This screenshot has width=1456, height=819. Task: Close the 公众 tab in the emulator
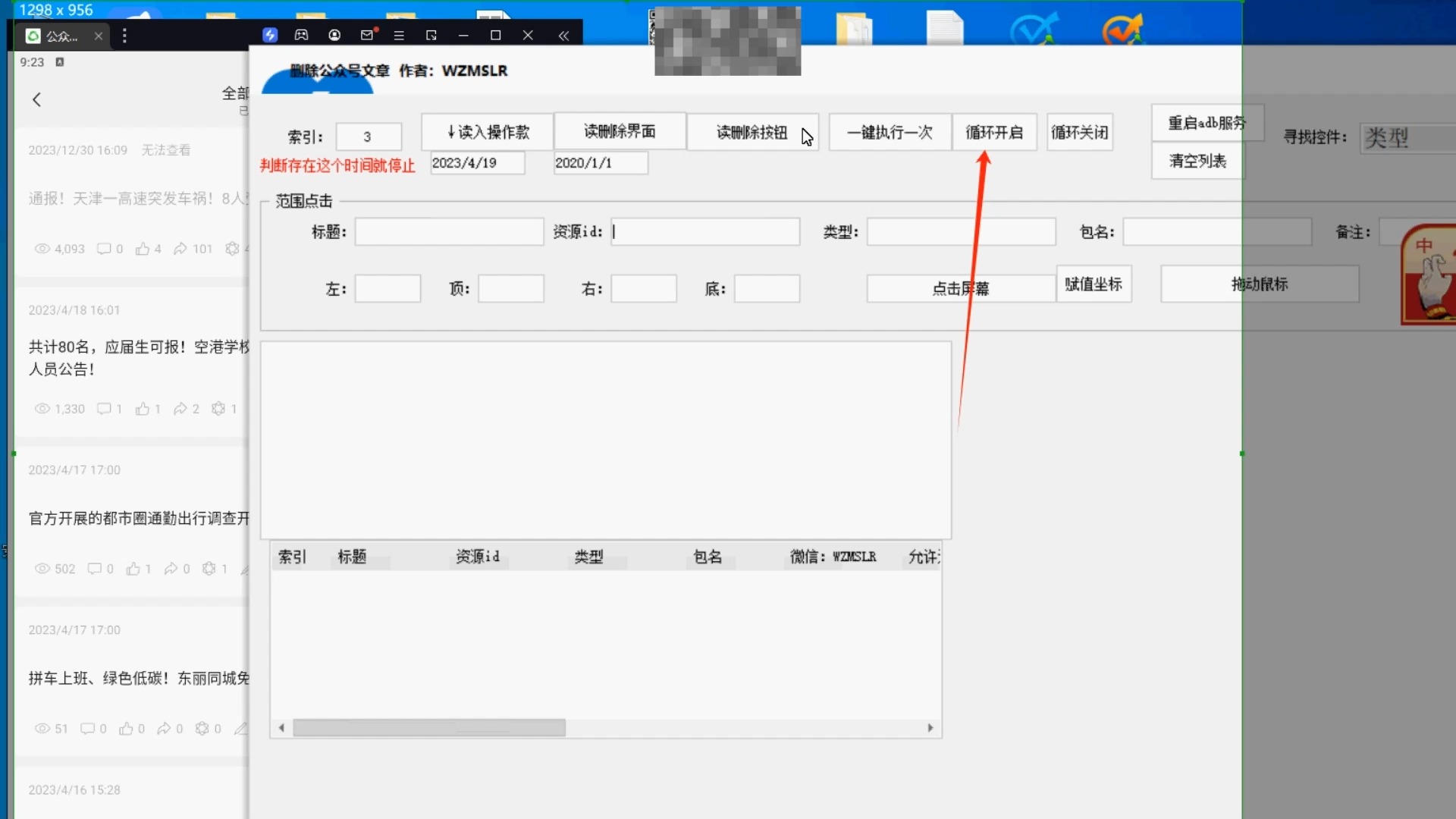(99, 36)
